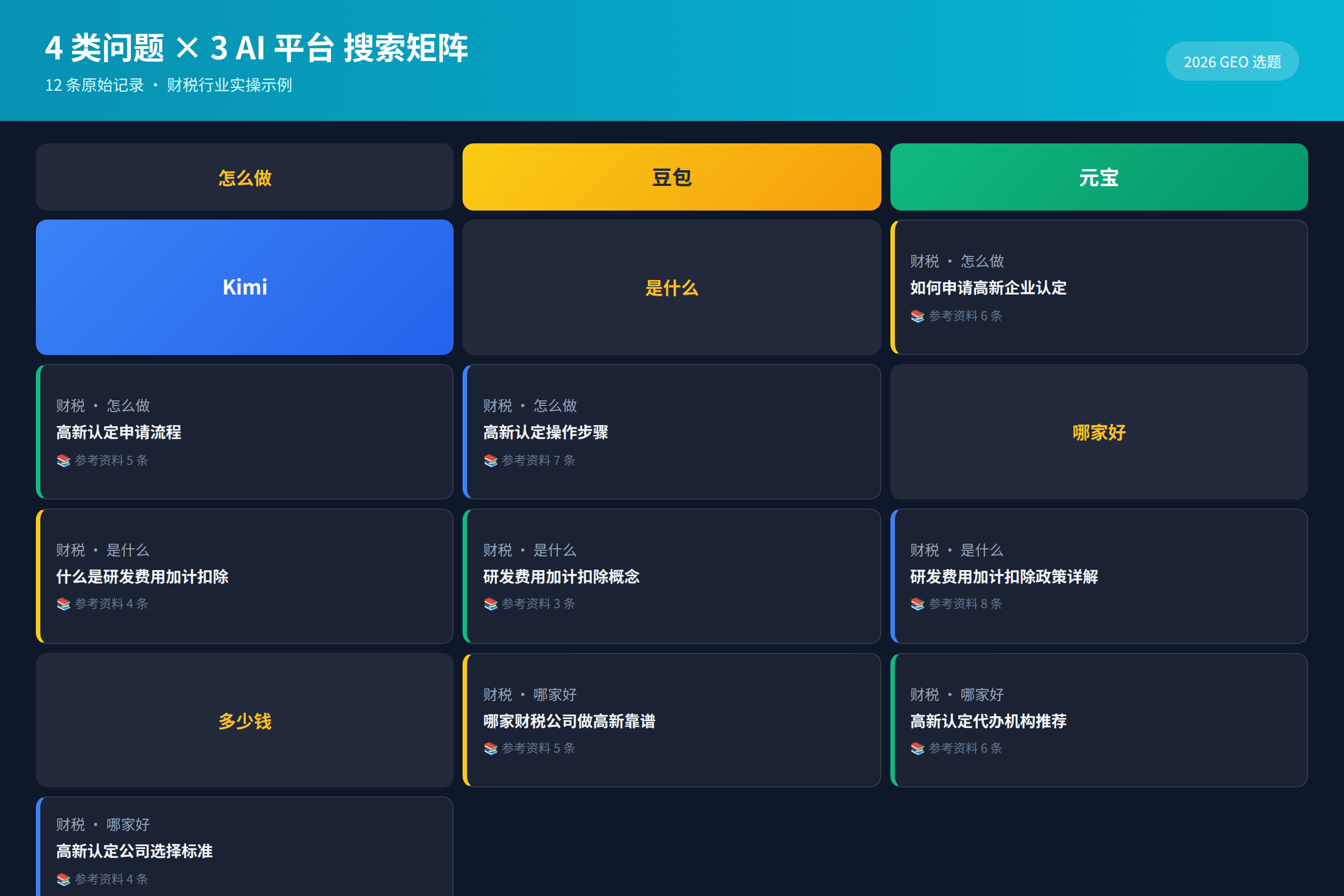Screen dimensions: 1344x896
Task: Click 财税 · 是什么 label above 研发费用加计扣除概念
Action: (x=530, y=550)
